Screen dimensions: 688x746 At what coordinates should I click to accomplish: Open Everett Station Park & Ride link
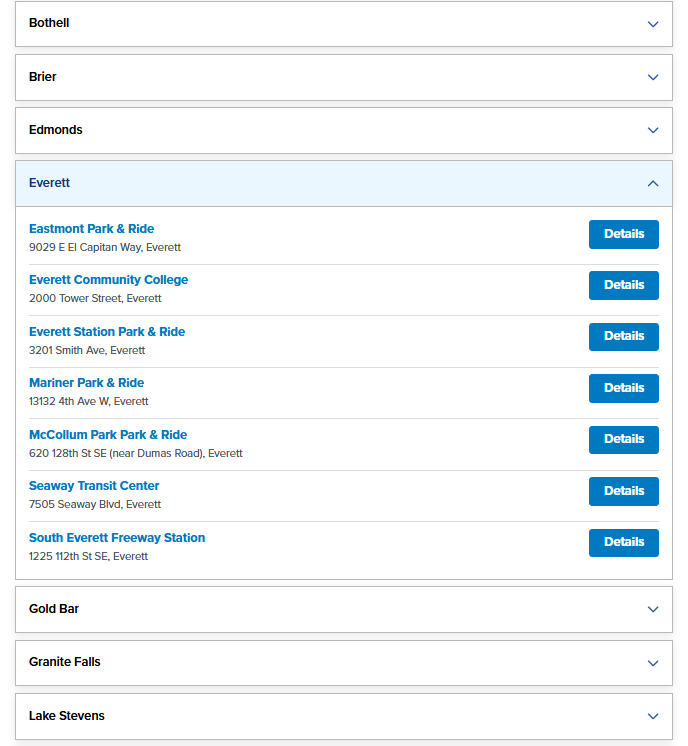(107, 332)
